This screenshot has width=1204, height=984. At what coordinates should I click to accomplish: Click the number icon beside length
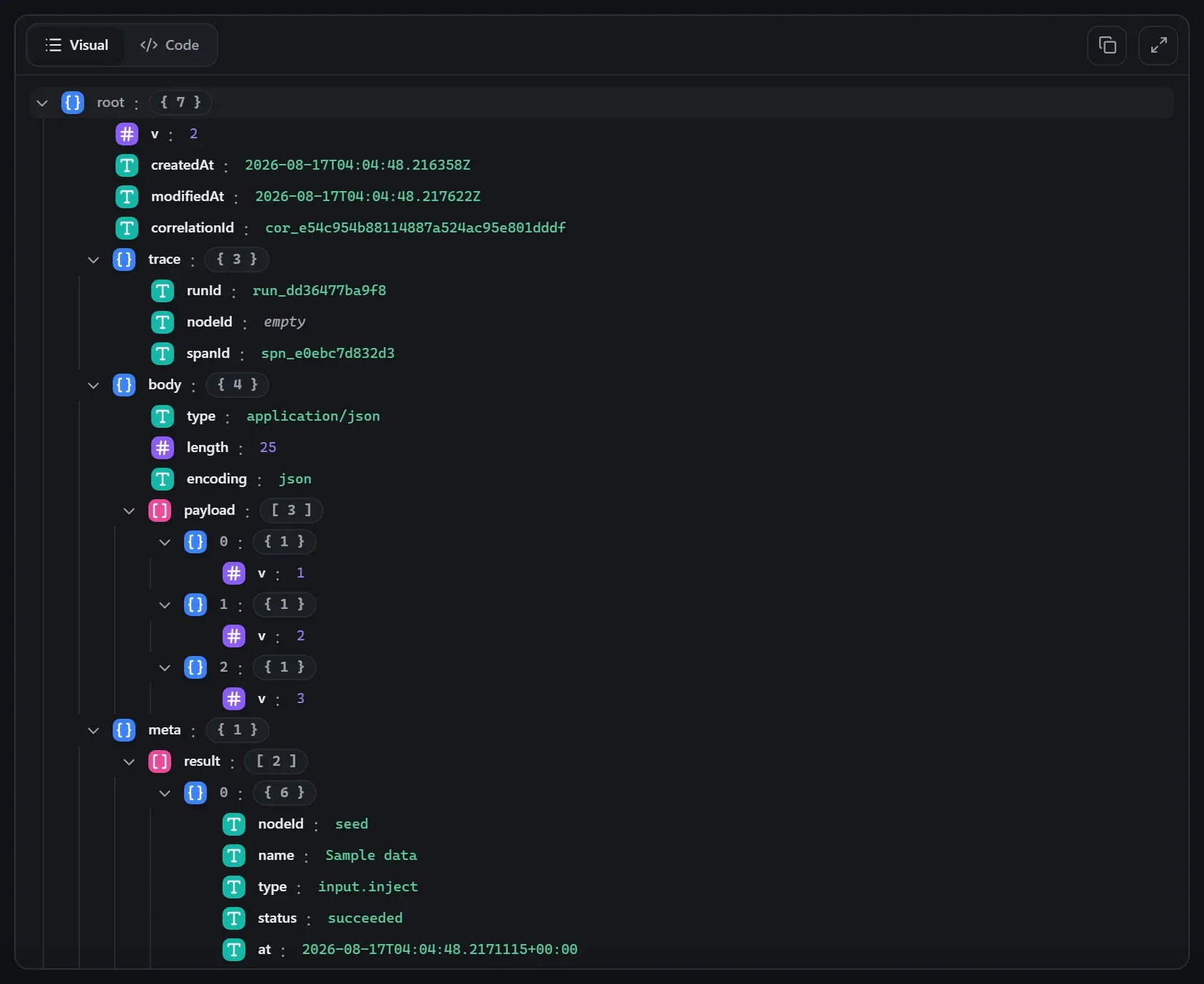163,448
